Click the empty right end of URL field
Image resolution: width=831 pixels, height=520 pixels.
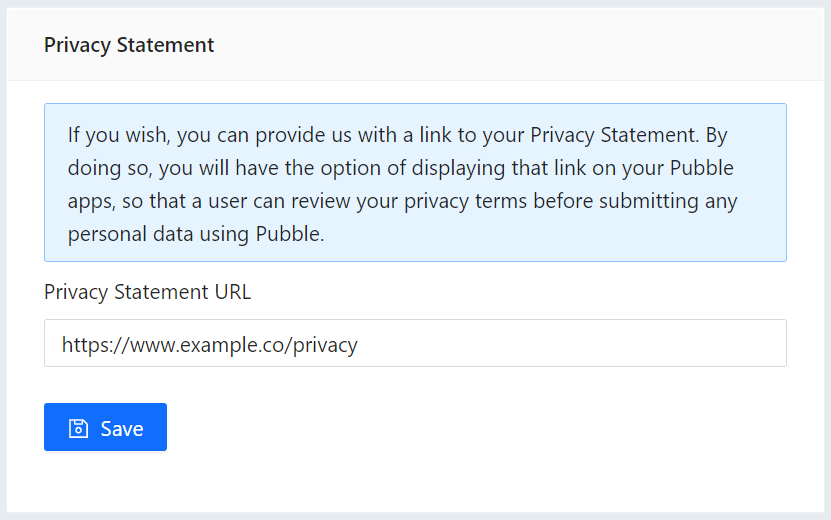point(650,343)
